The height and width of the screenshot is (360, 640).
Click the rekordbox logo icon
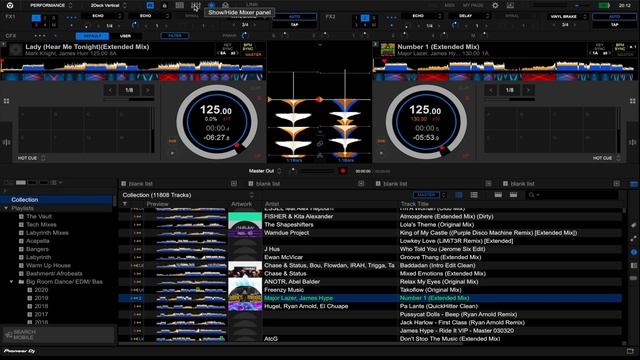point(10,5)
